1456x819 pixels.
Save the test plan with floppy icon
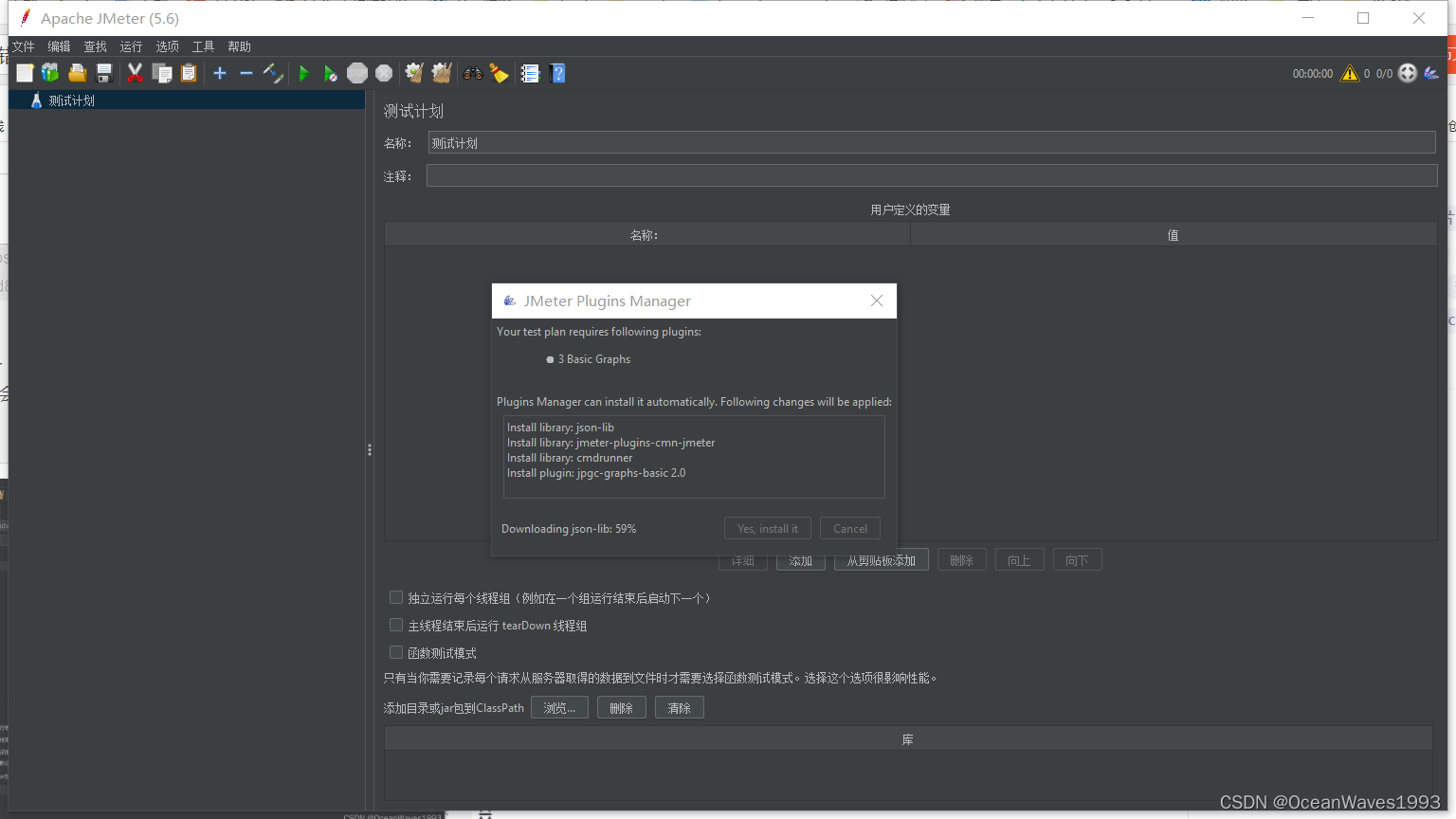tap(104, 73)
